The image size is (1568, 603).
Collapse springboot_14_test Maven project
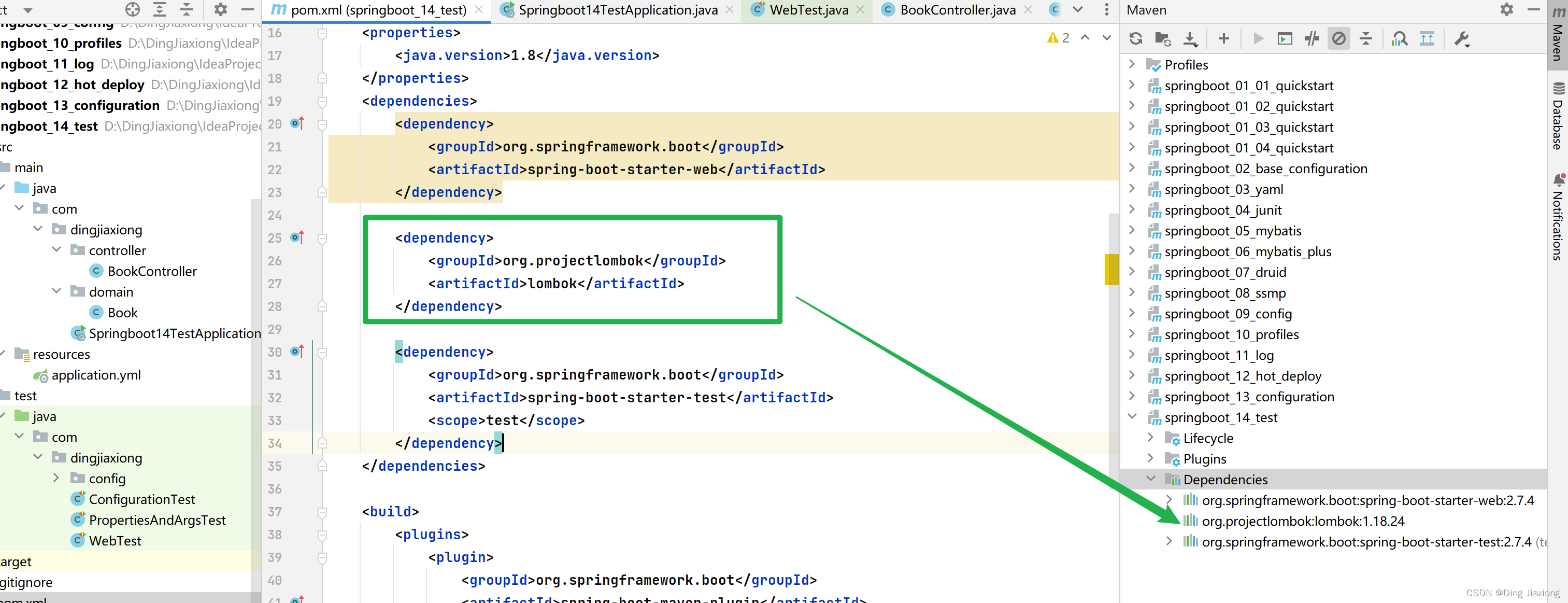click(x=1132, y=417)
